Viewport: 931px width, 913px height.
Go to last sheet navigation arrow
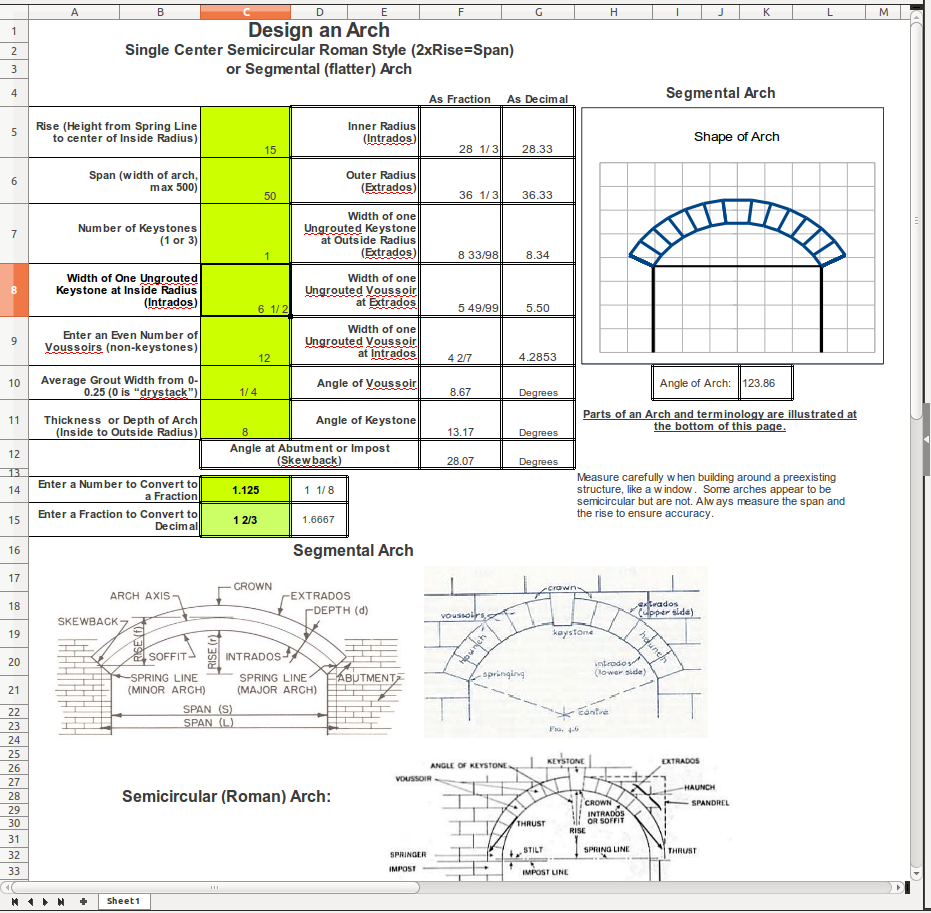tap(61, 901)
